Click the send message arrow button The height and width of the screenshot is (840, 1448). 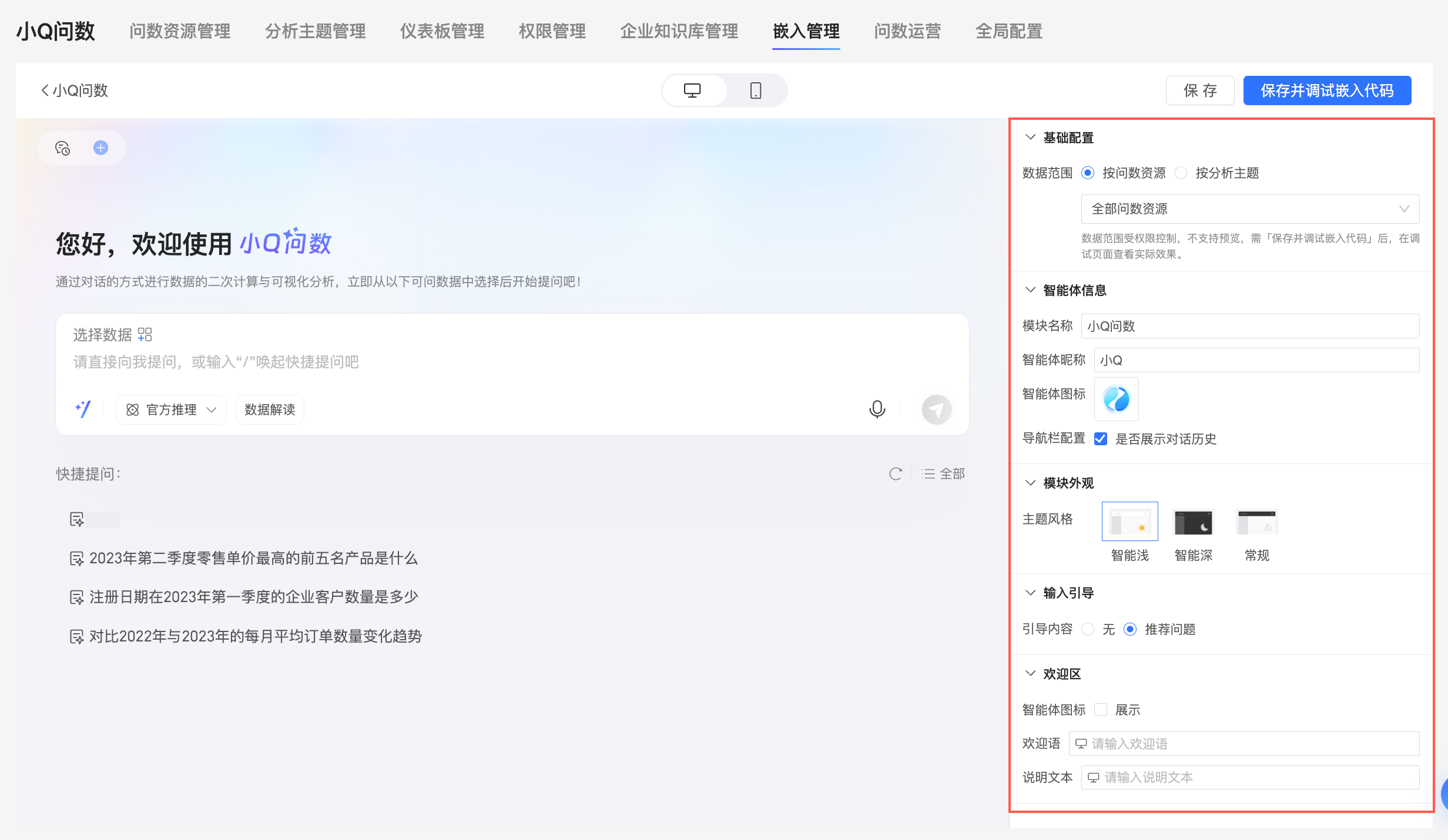(937, 409)
